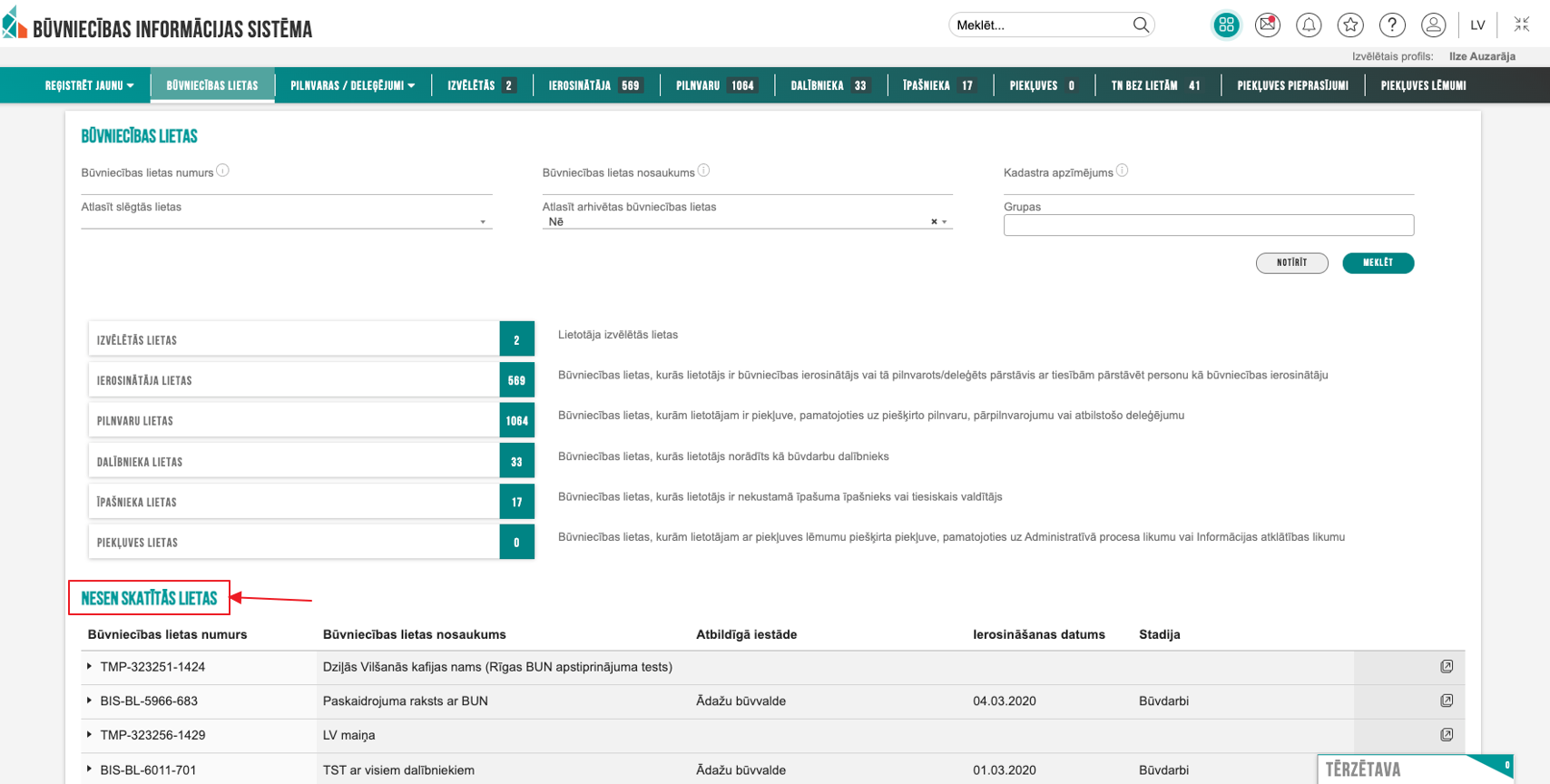
Task: Click the Notīrīt button
Action: [x=1291, y=263]
